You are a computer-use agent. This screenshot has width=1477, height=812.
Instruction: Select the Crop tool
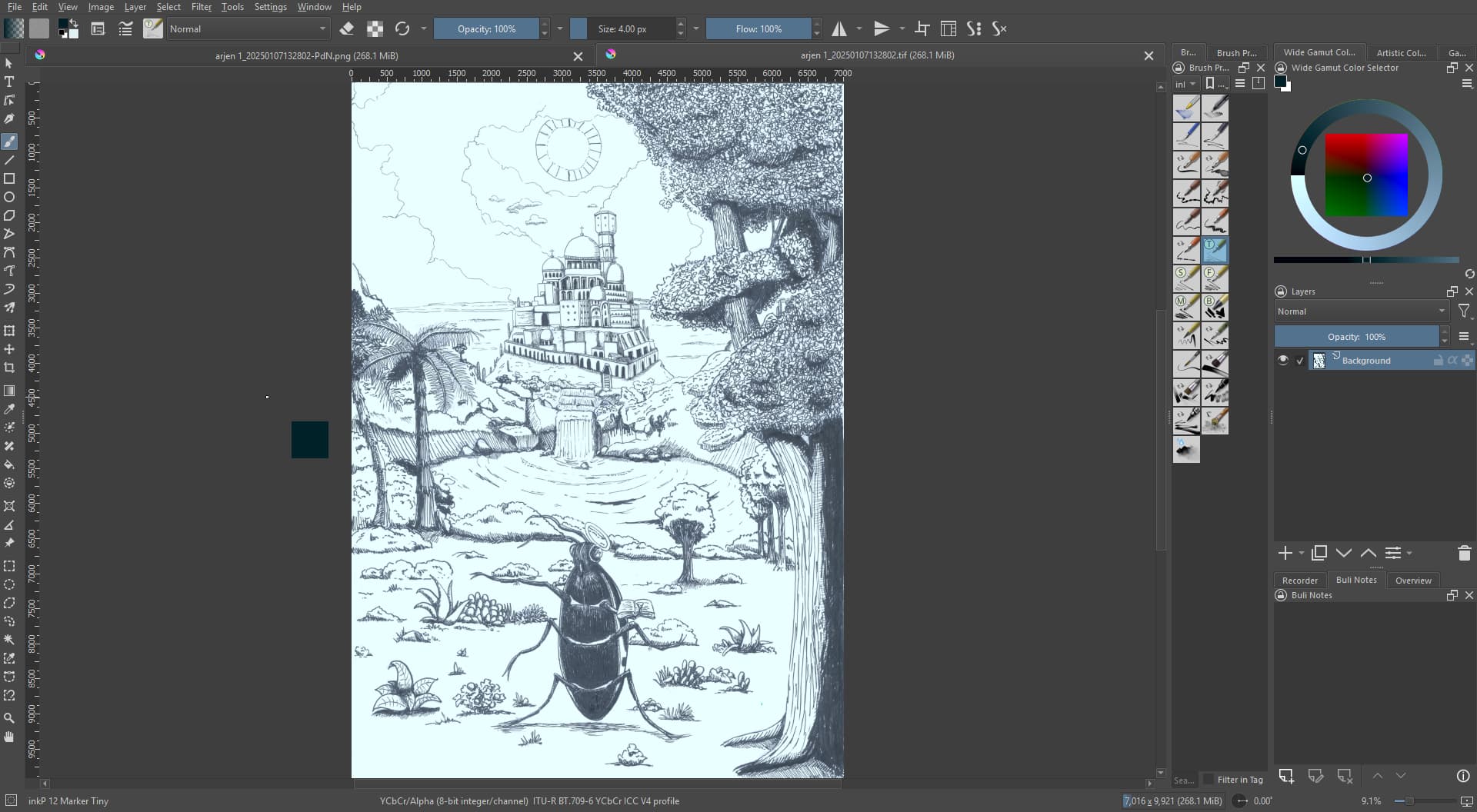click(x=9, y=368)
